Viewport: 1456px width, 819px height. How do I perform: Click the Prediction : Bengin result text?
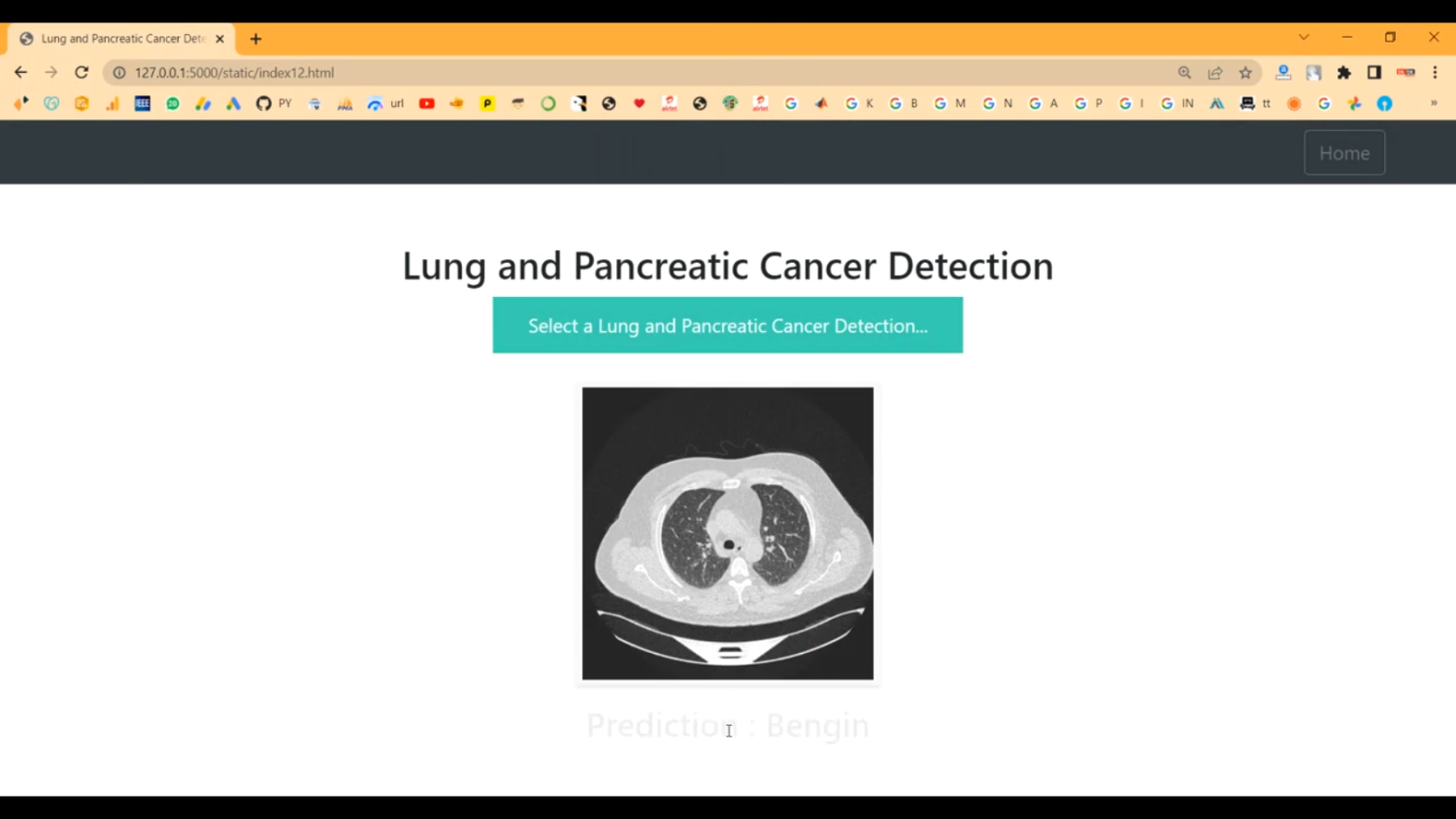pos(728,726)
